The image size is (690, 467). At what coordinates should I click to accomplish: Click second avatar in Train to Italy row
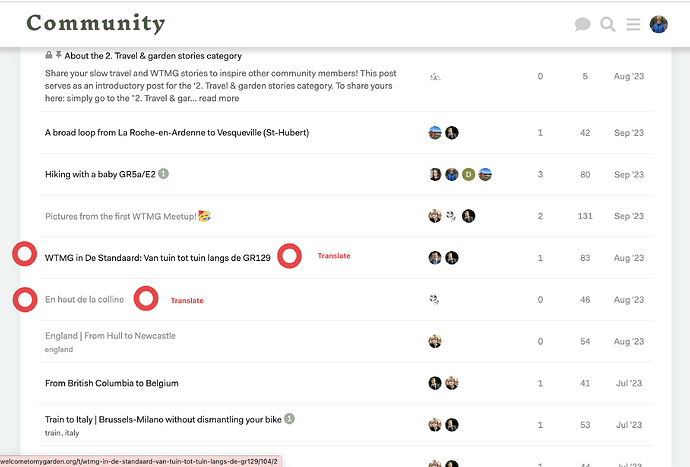451,425
